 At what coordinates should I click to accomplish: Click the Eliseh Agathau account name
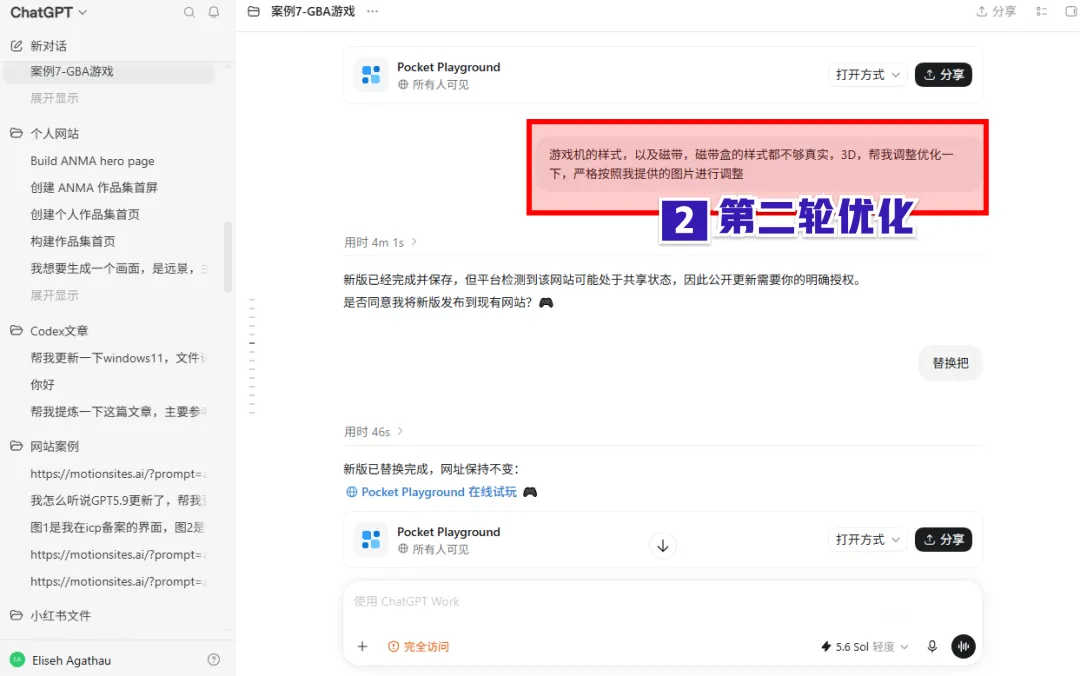click(x=72, y=660)
